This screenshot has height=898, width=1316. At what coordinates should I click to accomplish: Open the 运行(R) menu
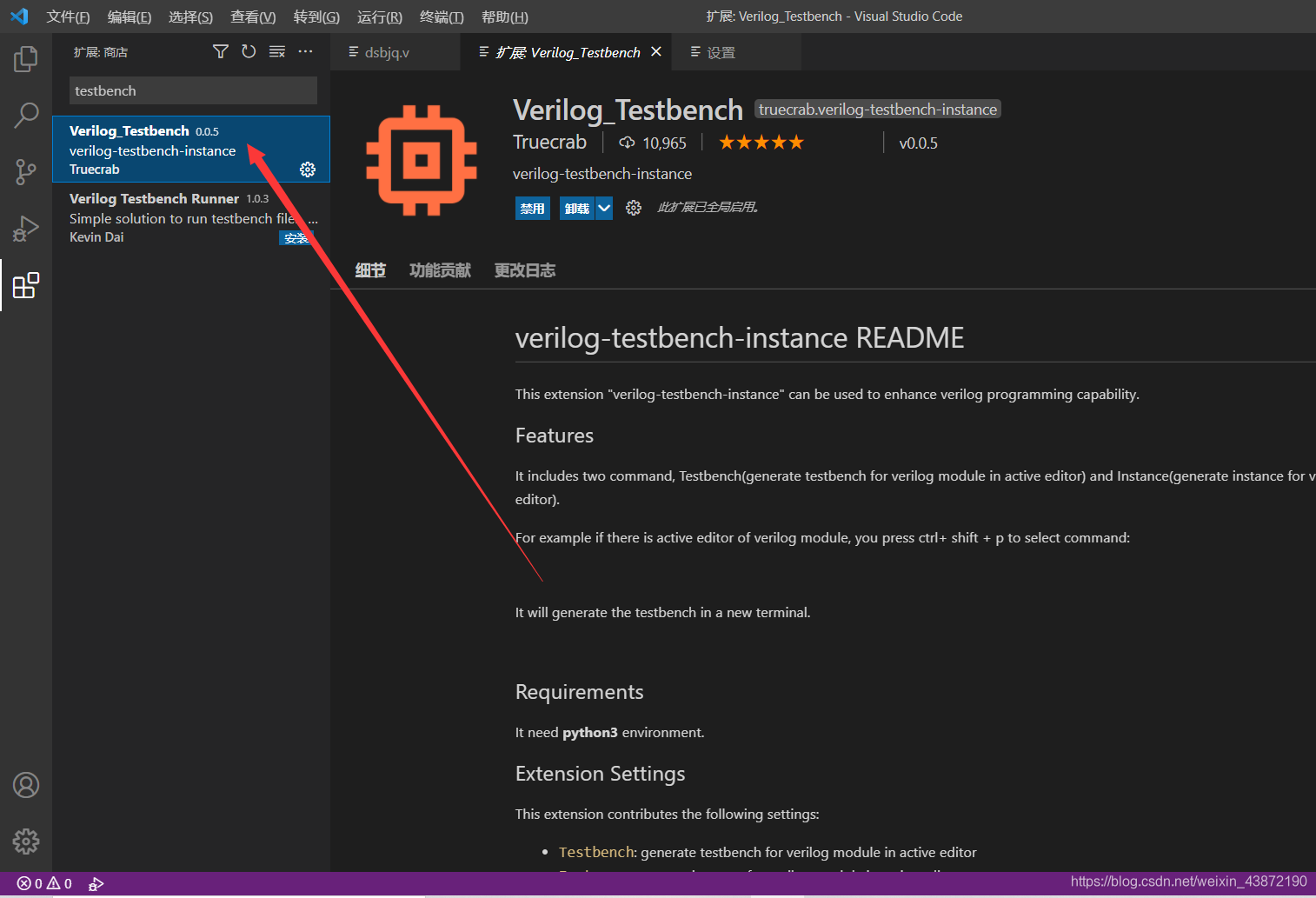pos(380,17)
